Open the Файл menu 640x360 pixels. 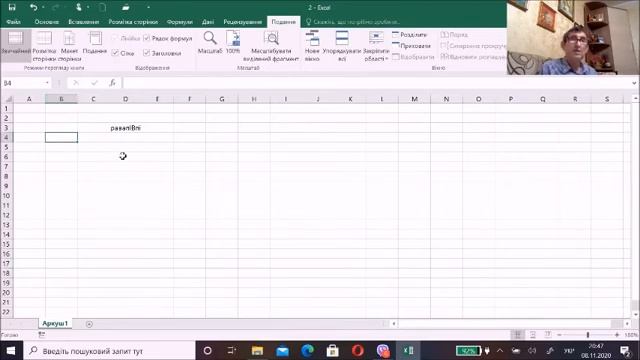[x=13, y=22]
